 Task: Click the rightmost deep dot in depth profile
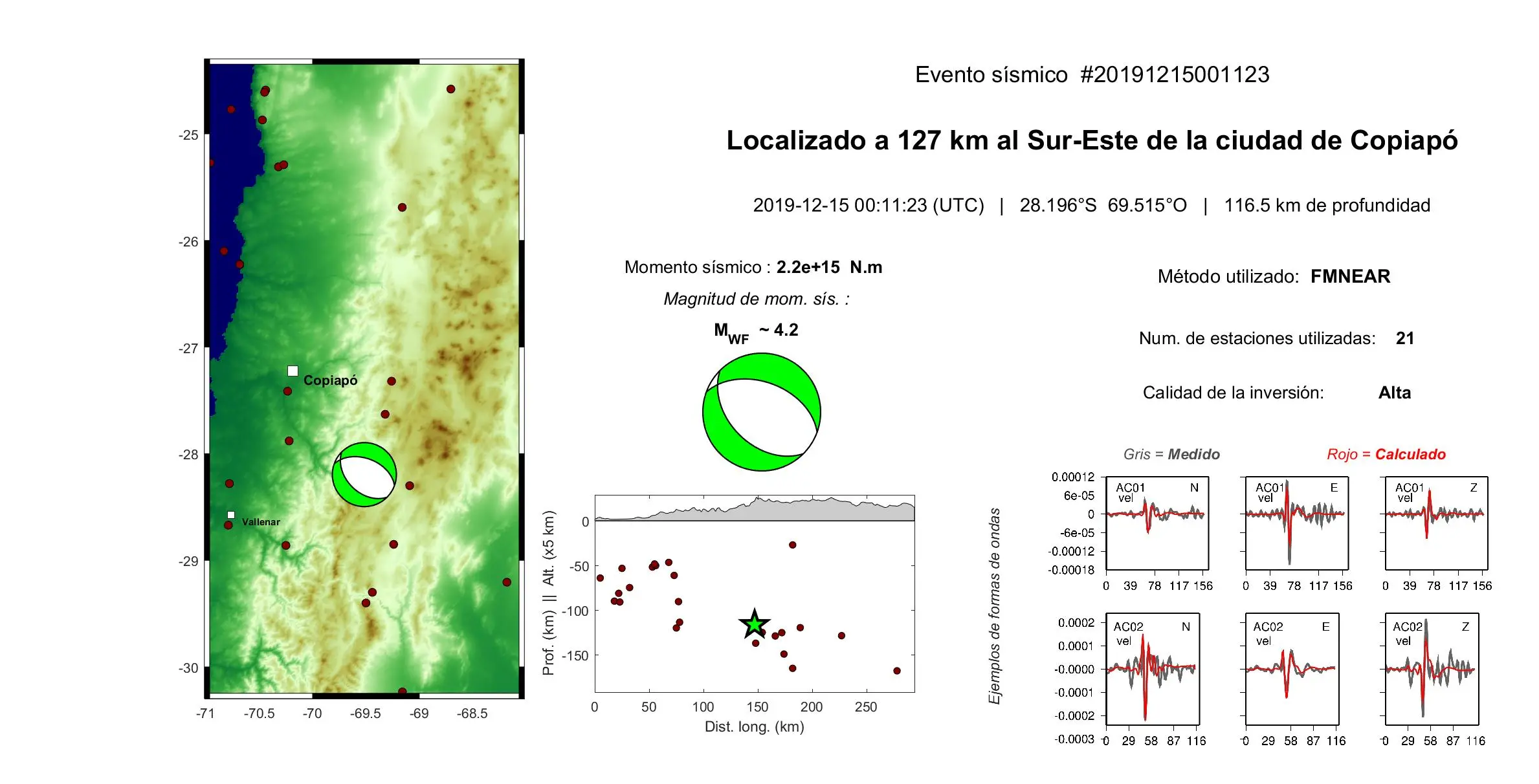[x=896, y=671]
